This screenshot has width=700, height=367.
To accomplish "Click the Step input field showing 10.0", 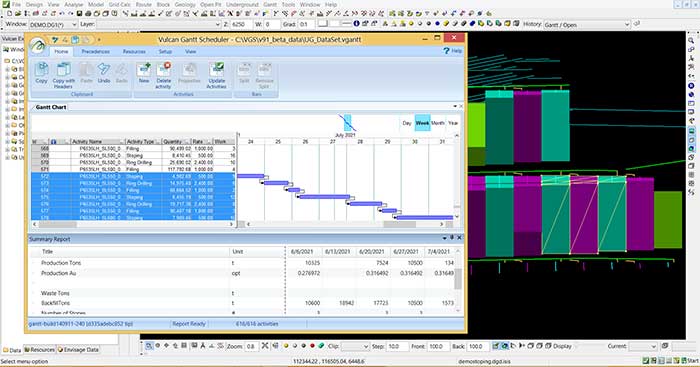I will click(396, 346).
